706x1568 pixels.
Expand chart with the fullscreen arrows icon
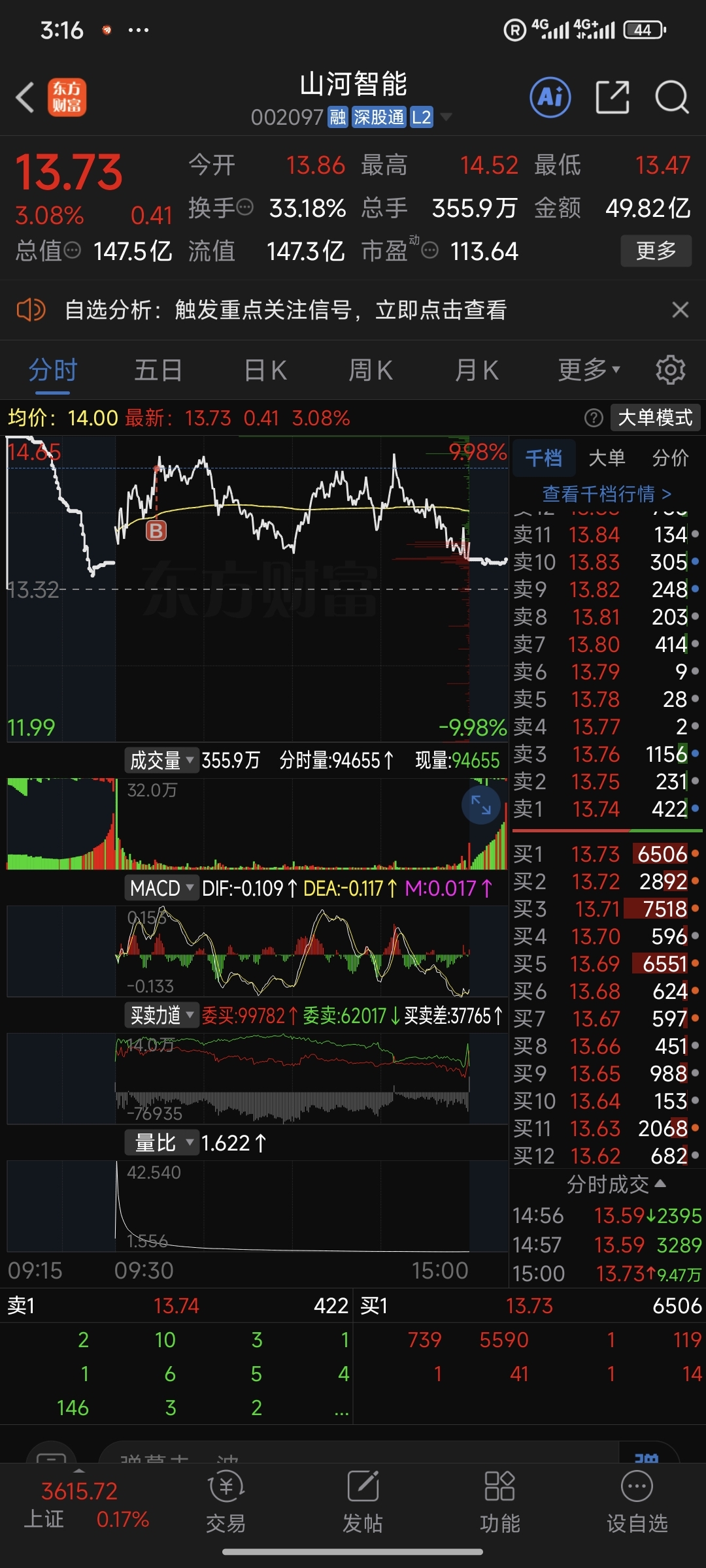(481, 805)
